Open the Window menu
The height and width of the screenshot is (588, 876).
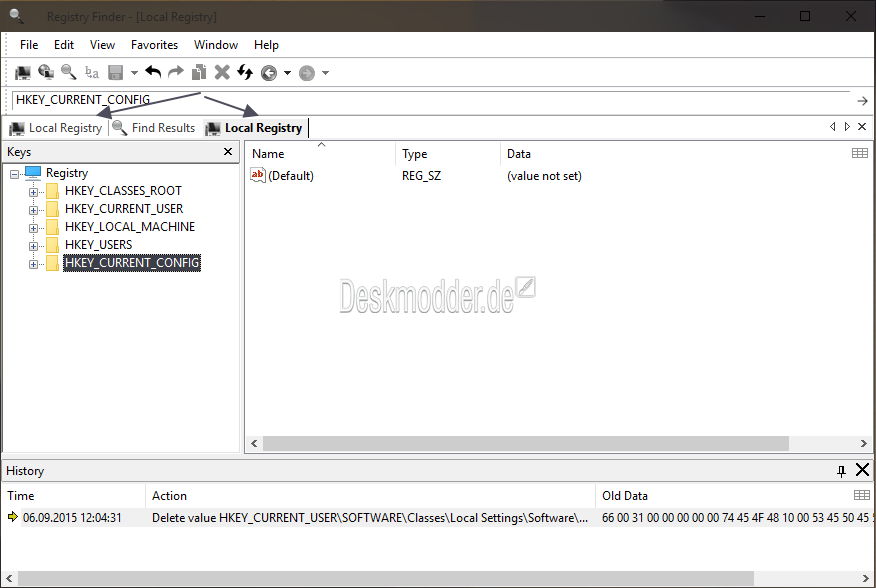point(216,45)
